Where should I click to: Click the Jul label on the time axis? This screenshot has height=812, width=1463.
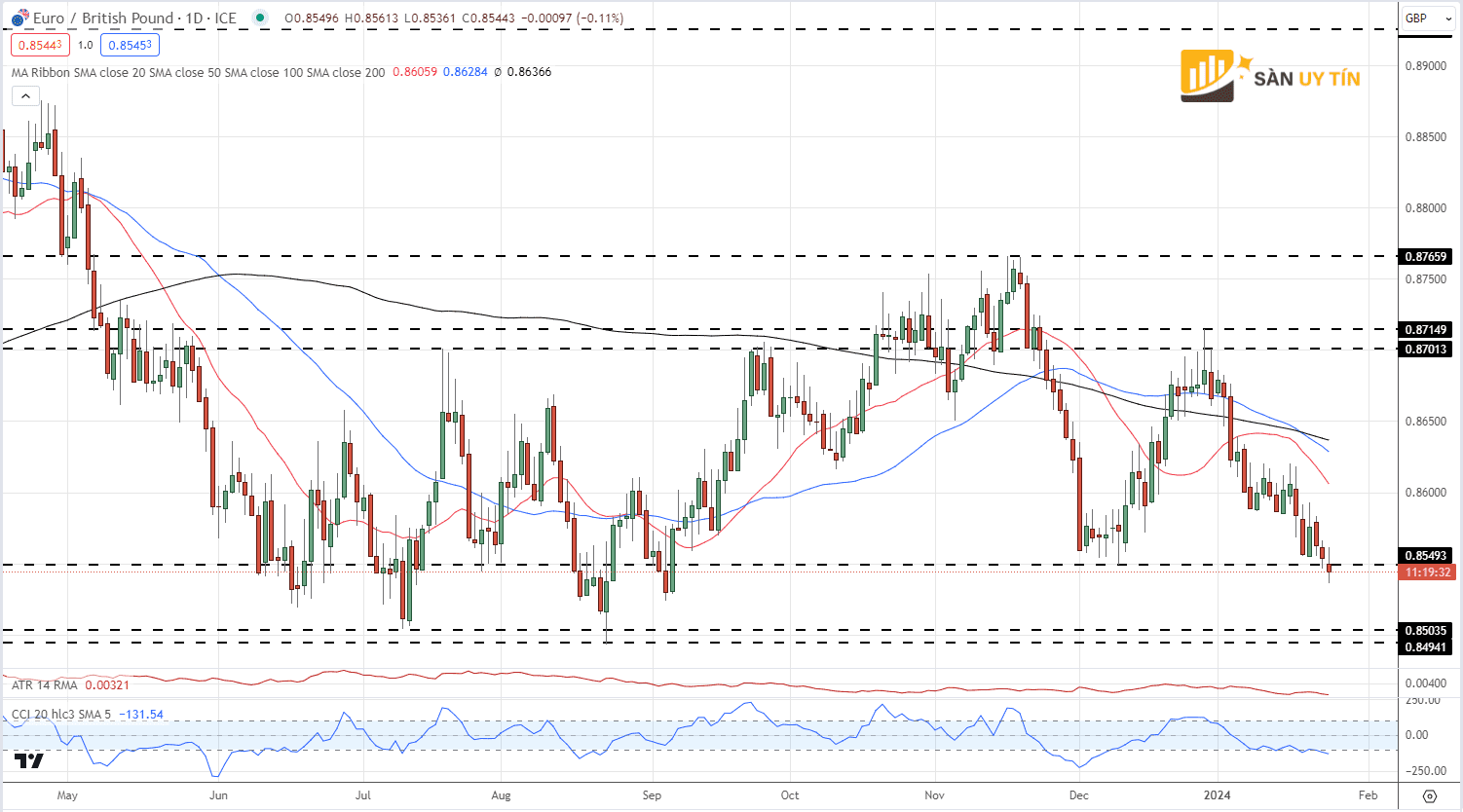(363, 795)
